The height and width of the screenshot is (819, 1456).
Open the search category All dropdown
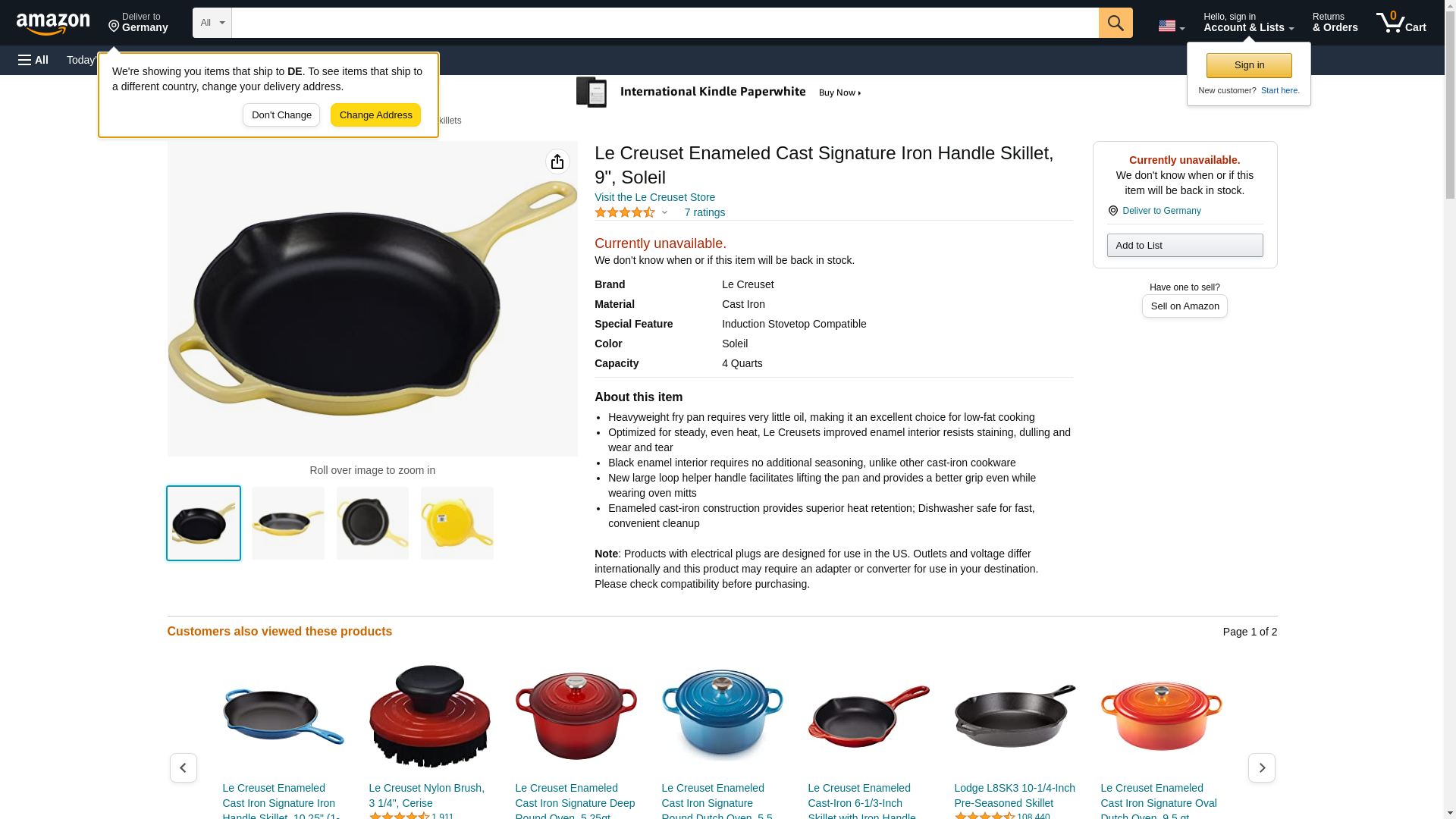click(x=212, y=23)
